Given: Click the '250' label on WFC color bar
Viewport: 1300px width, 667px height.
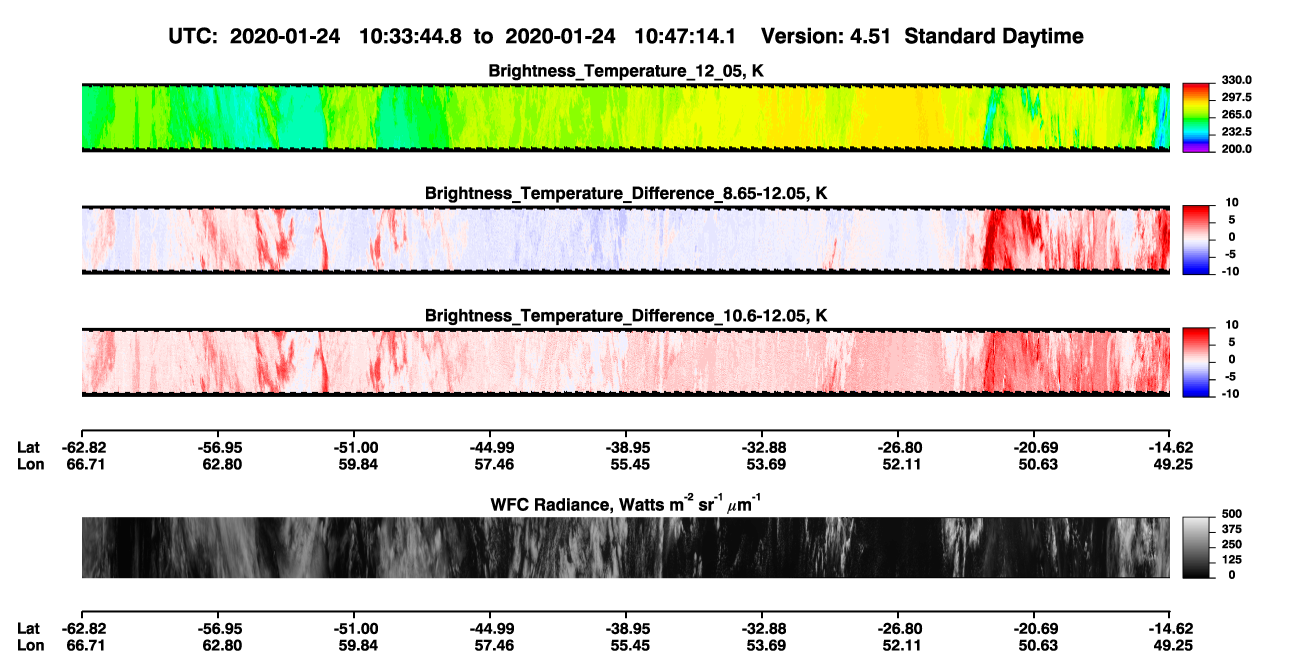Looking at the screenshot, I should coord(1233,544).
